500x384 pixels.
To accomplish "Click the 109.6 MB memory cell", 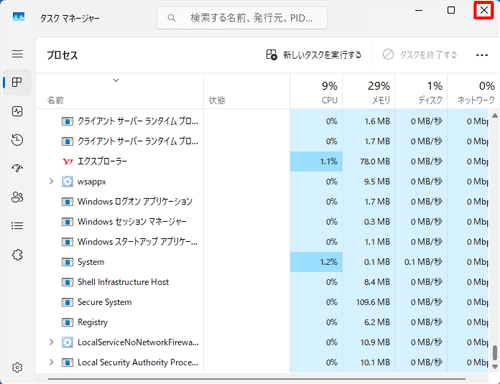I will [x=369, y=302].
